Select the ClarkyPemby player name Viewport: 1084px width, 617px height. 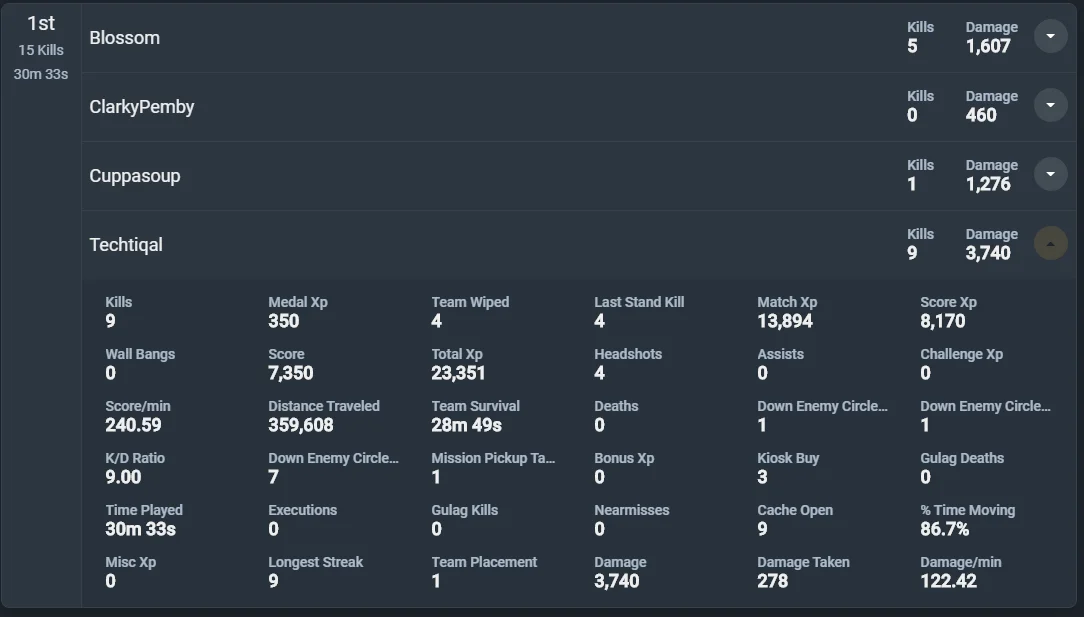tap(142, 107)
